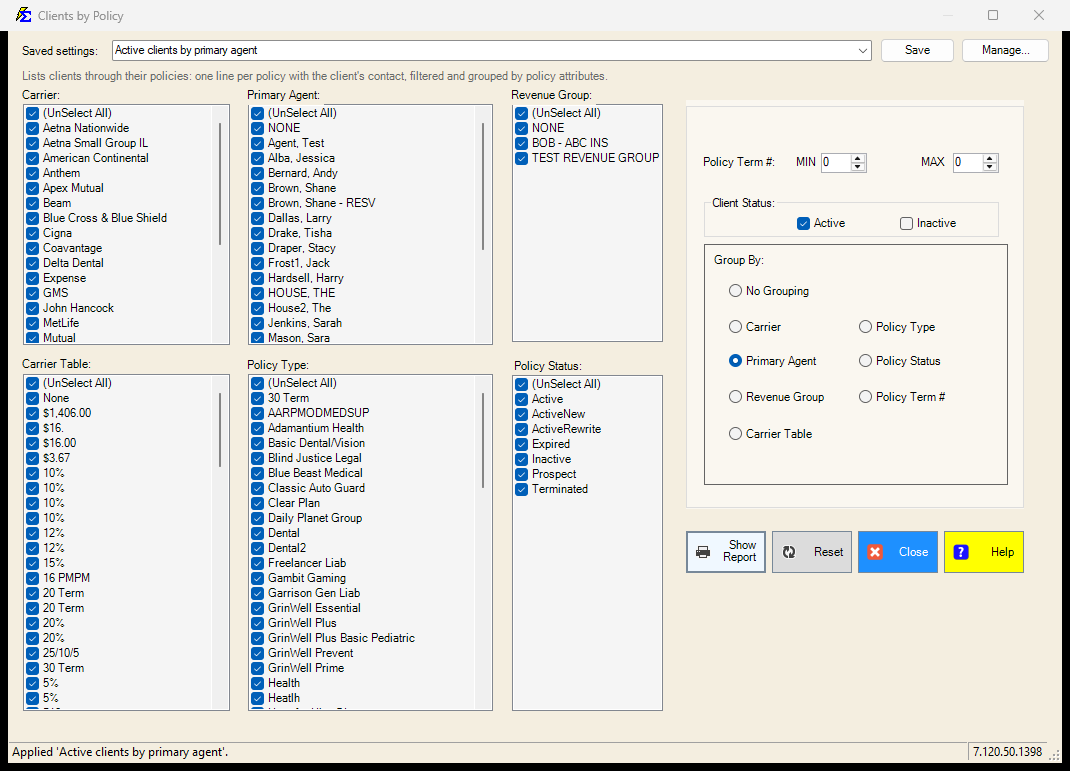This screenshot has height=771, width=1070.
Task: Uncheck Daily Planet Group policy type
Action: point(257,519)
